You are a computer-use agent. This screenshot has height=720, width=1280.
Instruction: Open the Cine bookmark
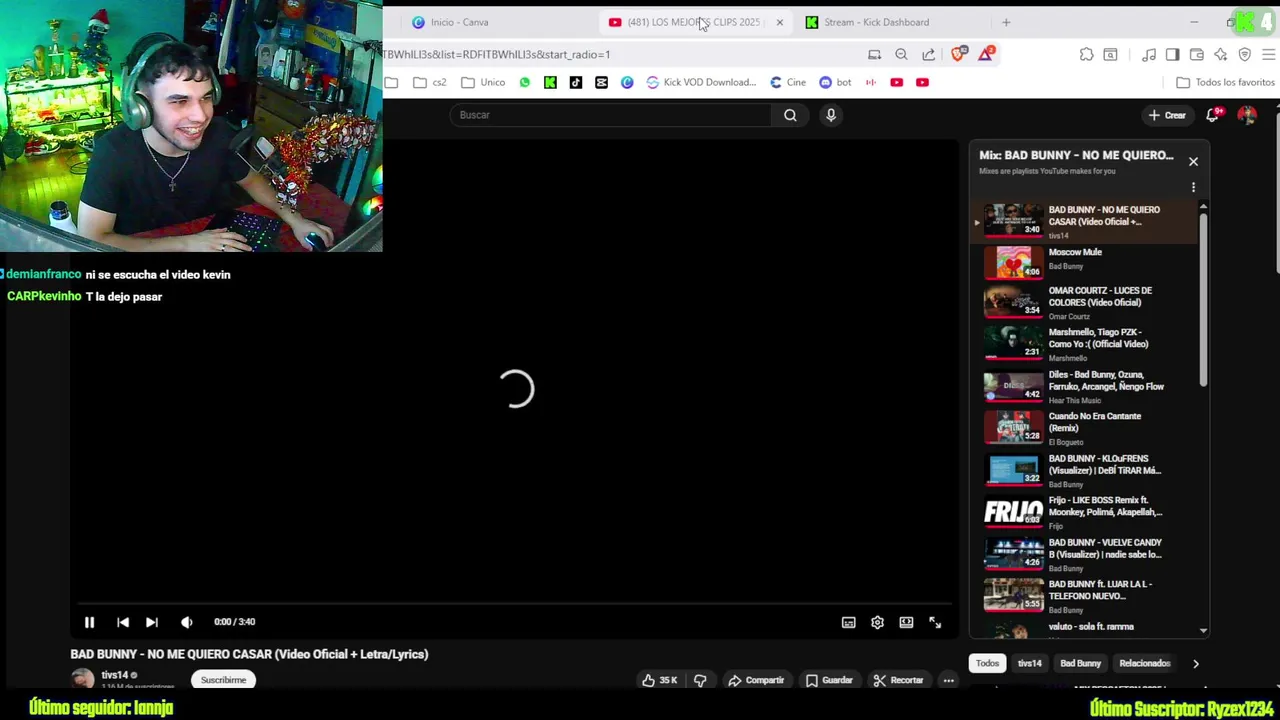pos(788,82)
